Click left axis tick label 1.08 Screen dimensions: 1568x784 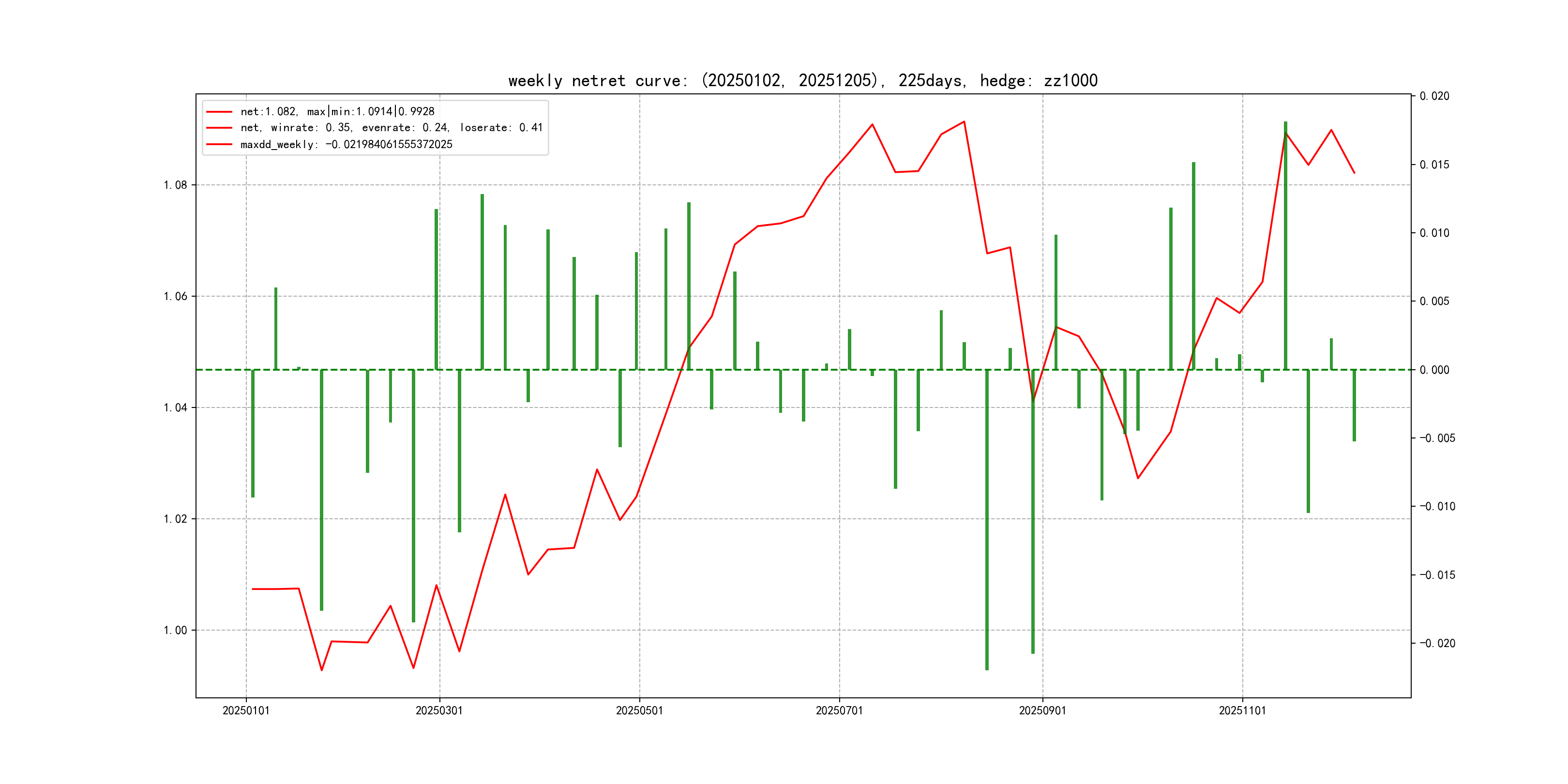coord(175,185)
